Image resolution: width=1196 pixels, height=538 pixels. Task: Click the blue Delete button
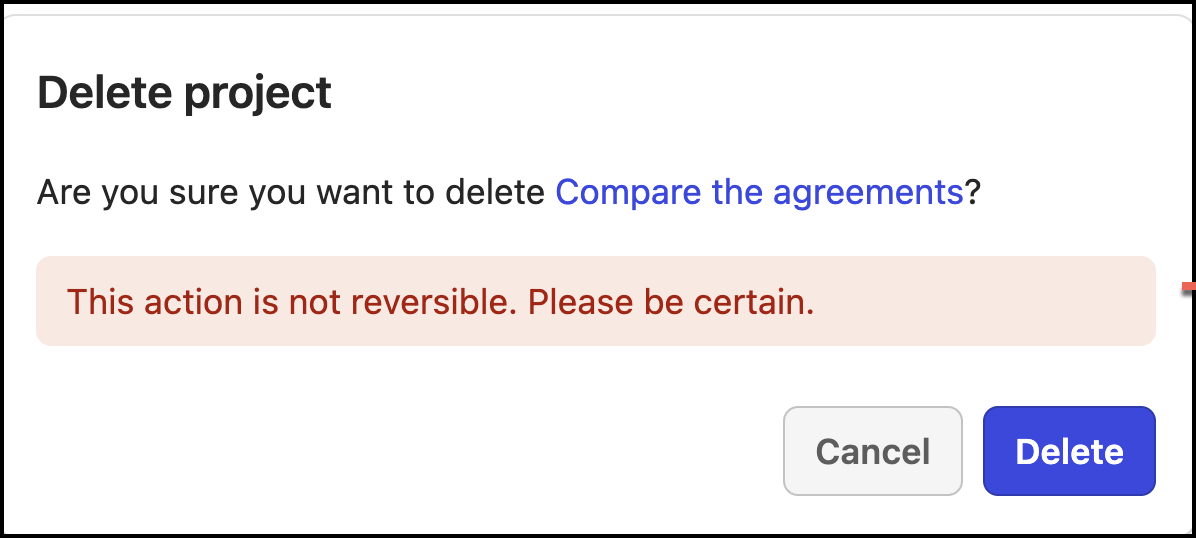point(1069,451)
